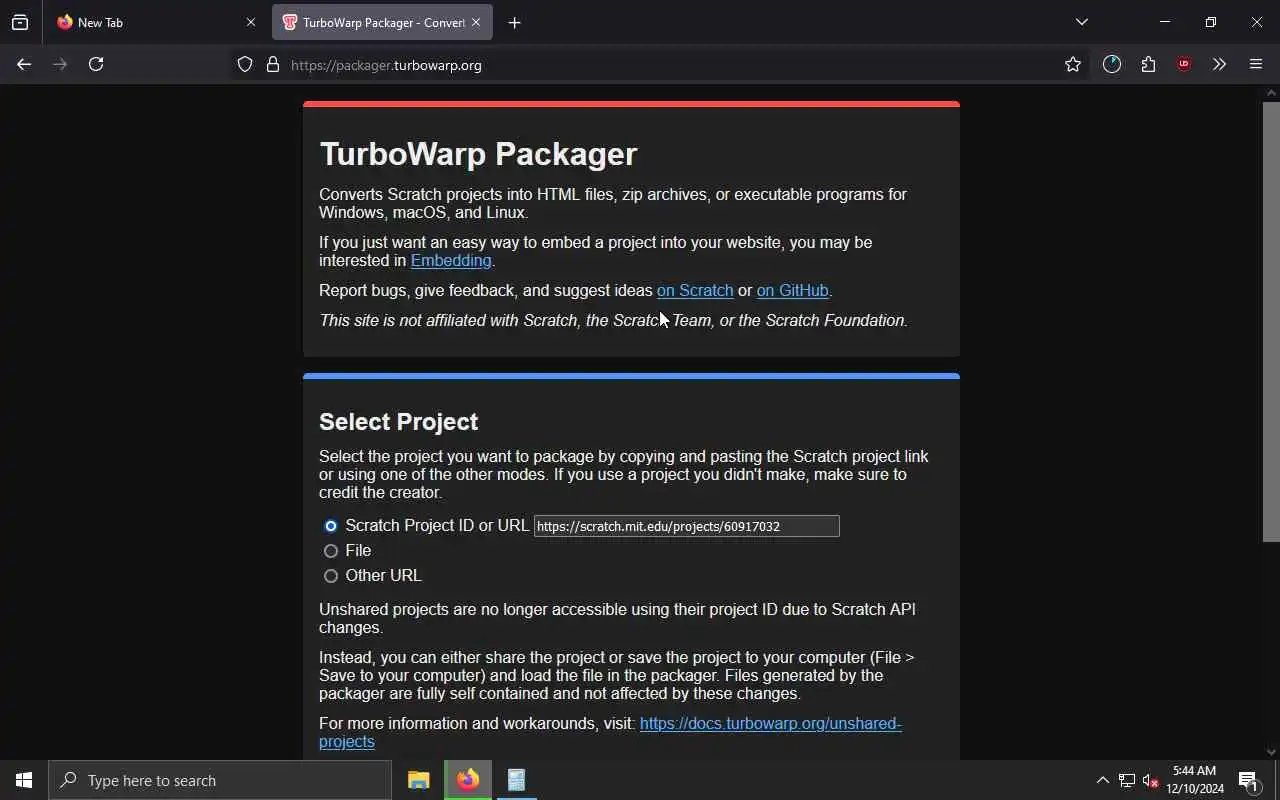Open the 'on Scratch' feedback link

695,290
